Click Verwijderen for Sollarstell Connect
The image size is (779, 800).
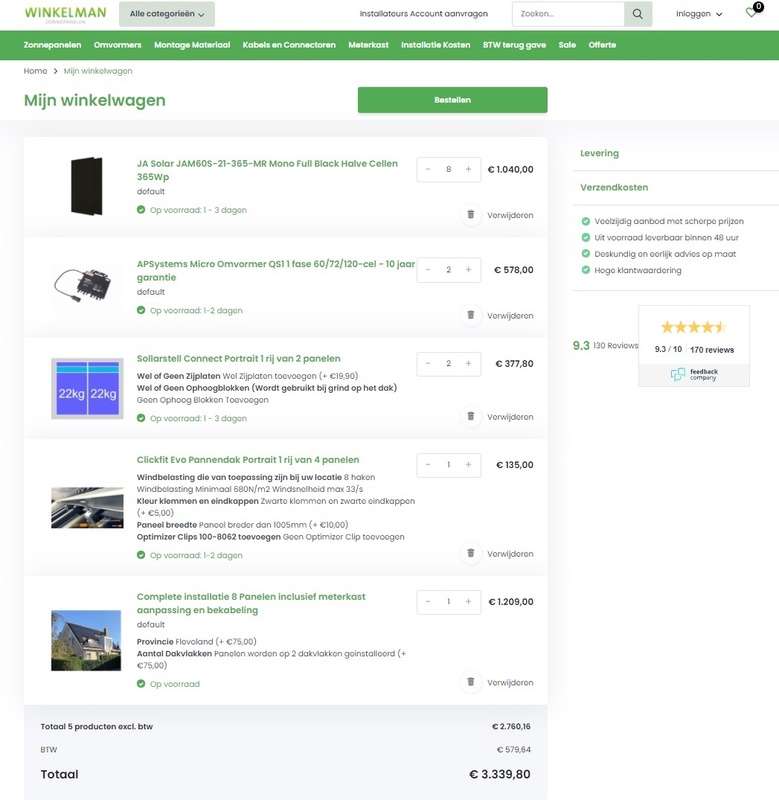(x=510, y=417)
